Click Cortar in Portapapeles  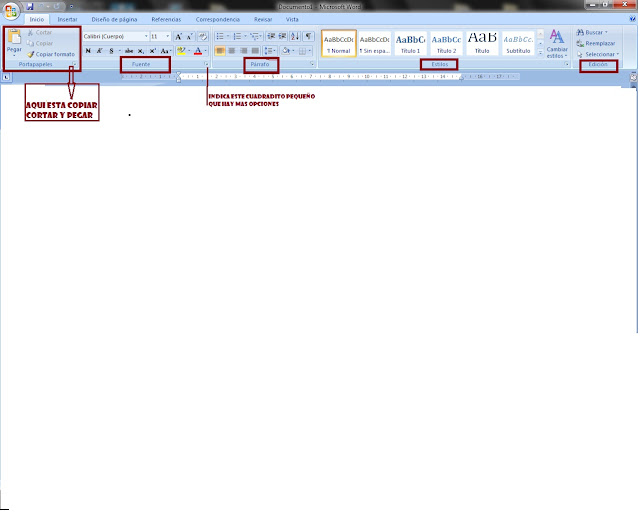(x=40, y=32)
